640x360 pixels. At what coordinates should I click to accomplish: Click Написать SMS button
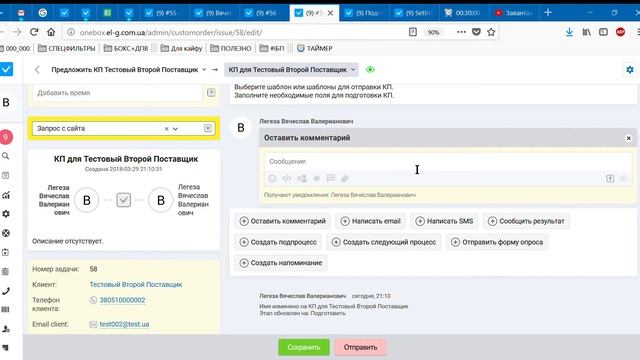pyautogui.click(x=444, y=221)
